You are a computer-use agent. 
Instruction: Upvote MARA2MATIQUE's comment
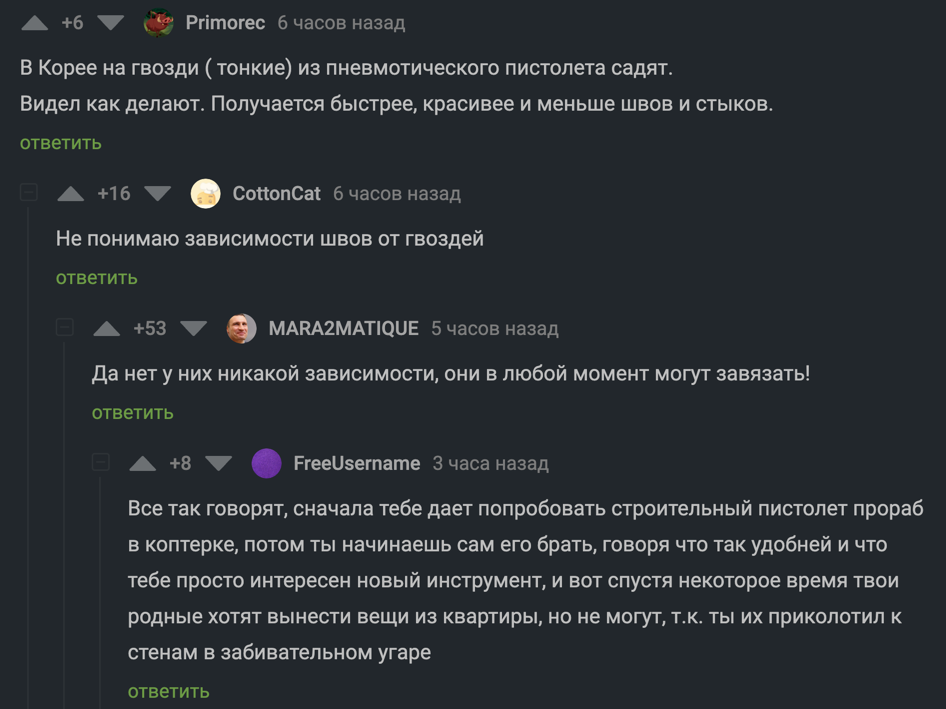(x=107, y=329)
